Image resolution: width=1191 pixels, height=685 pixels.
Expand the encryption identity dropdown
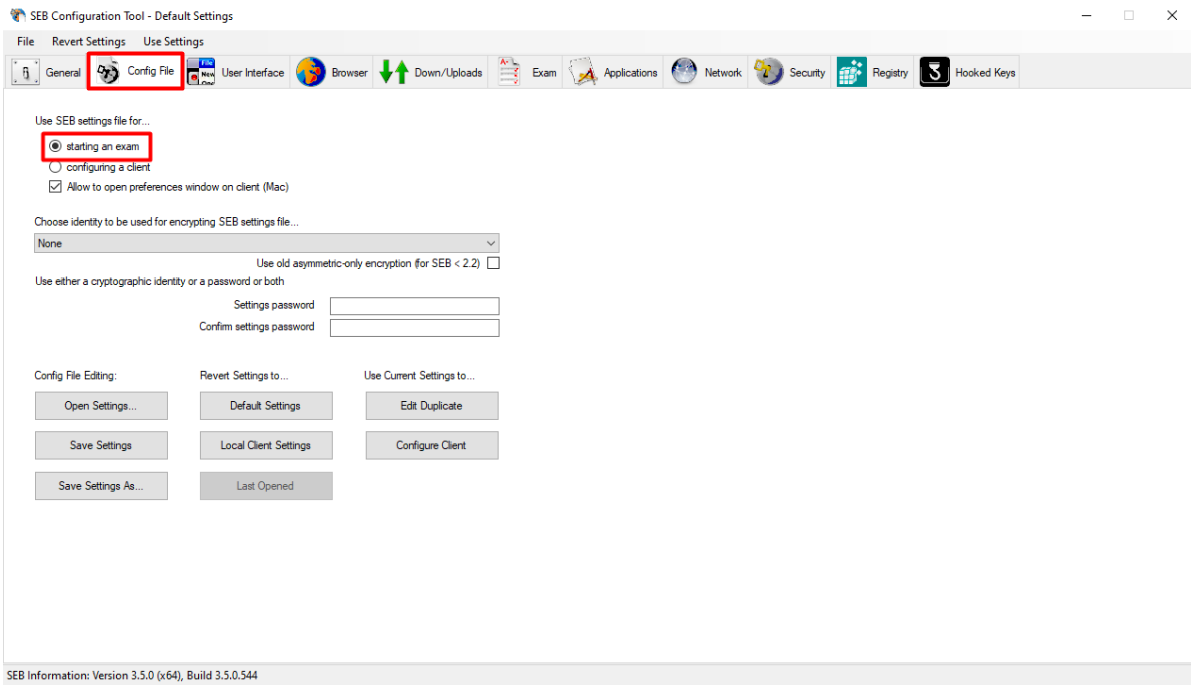[266, 243]
